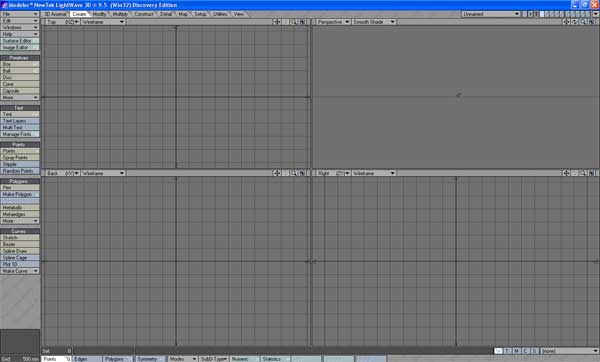Click the zoom magnifier in the Back viewport
Image resolution: width=600 pixels, height=362 pixels.
coord(293,173)
